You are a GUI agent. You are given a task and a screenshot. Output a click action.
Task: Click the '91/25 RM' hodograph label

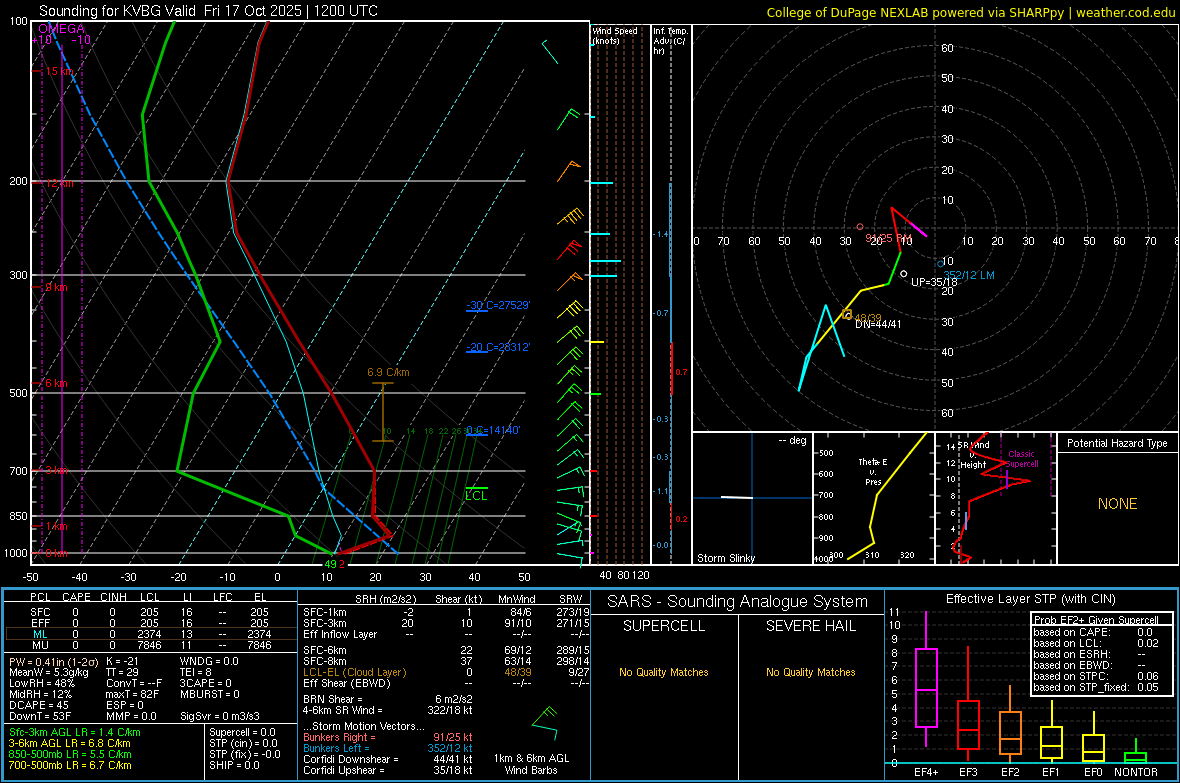tap(888, 238)
